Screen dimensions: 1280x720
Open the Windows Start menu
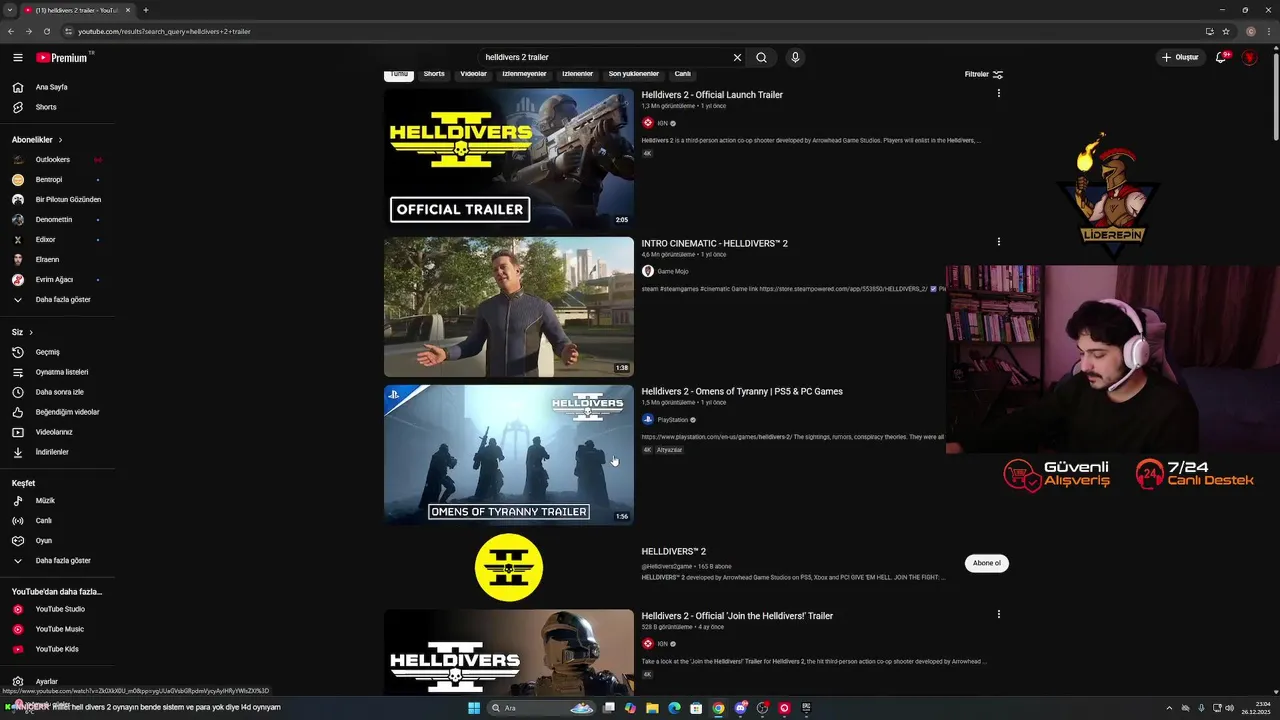point(474,708)
